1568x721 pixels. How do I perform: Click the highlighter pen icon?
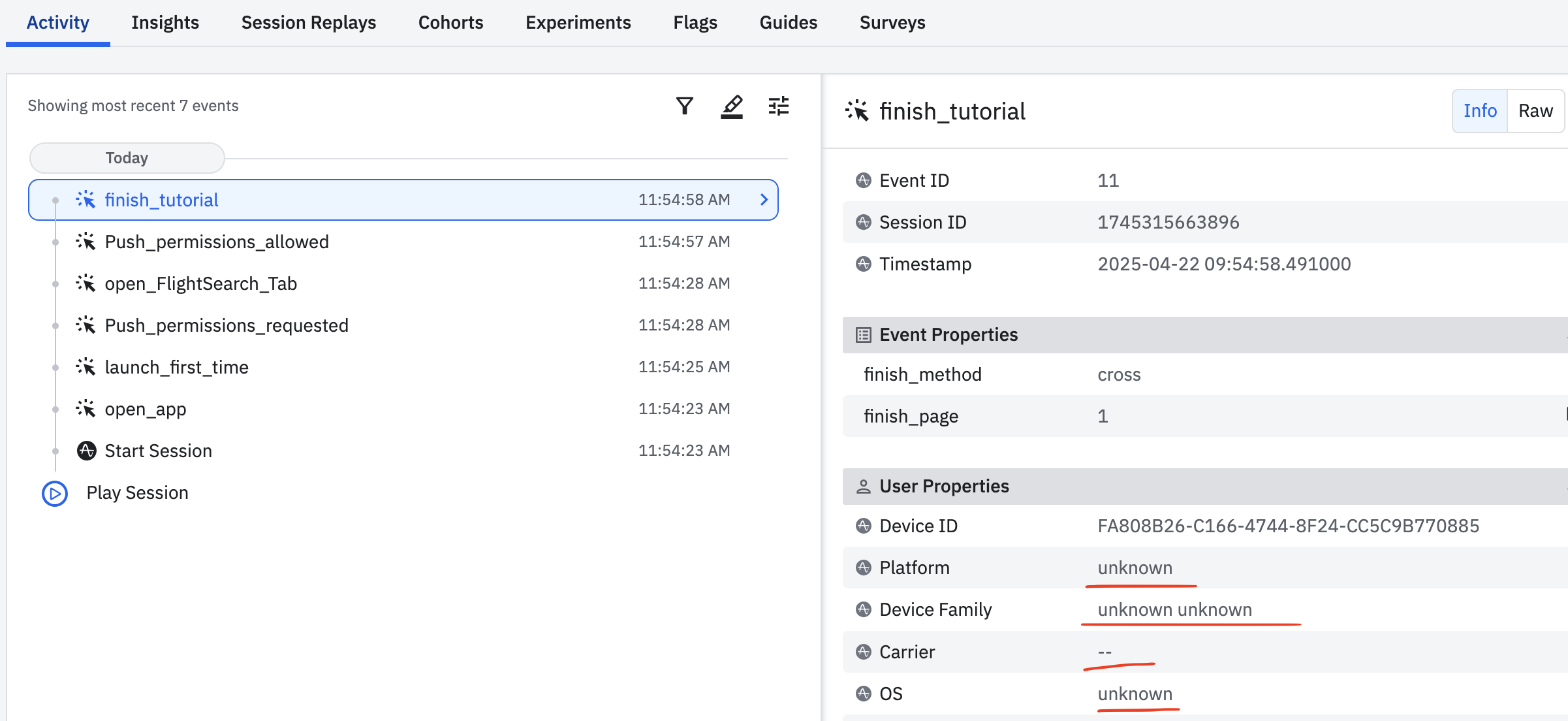tap(732, 106)
